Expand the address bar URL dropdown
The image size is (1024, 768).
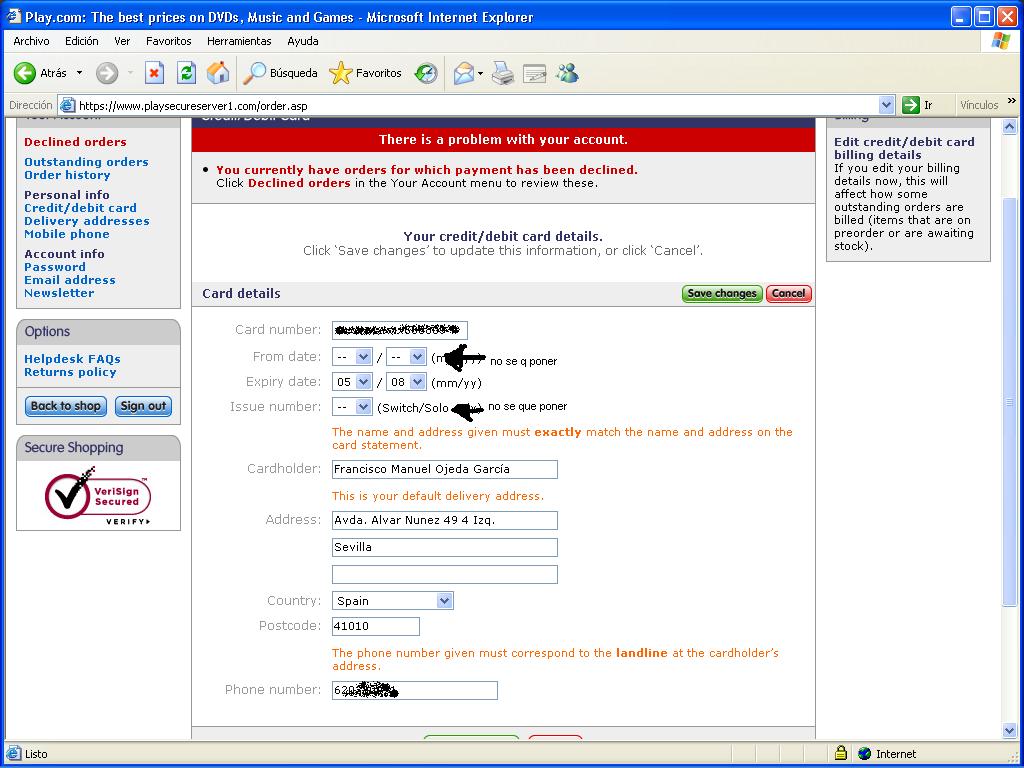886,105
